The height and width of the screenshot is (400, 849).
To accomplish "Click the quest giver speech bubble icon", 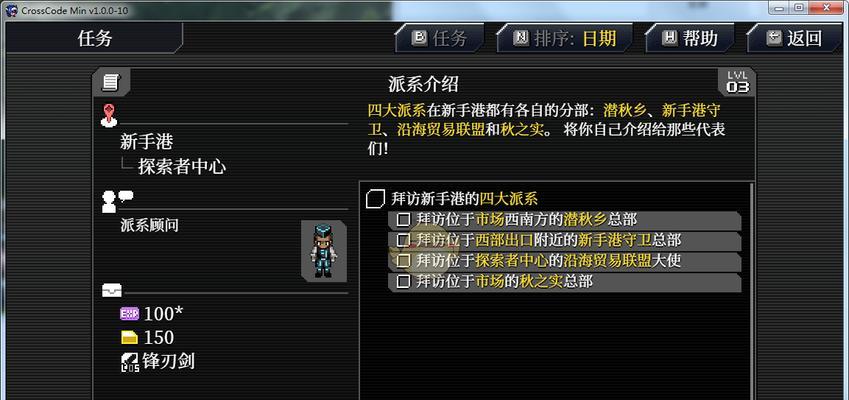I will (x=117, y=201).
